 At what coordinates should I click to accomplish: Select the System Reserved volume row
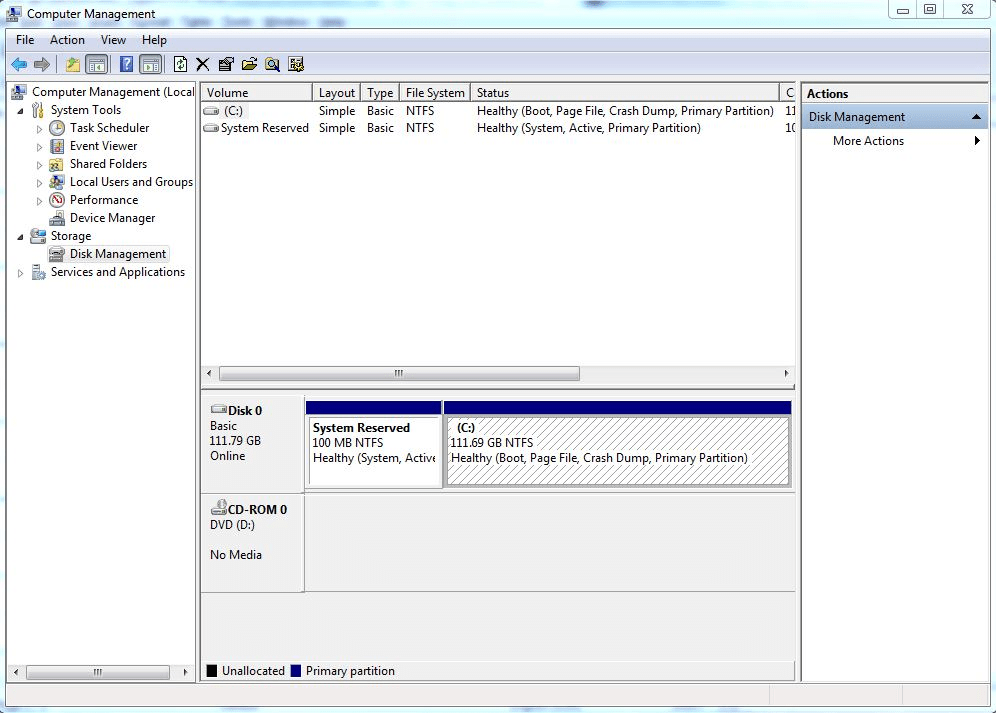coord(261,128)
